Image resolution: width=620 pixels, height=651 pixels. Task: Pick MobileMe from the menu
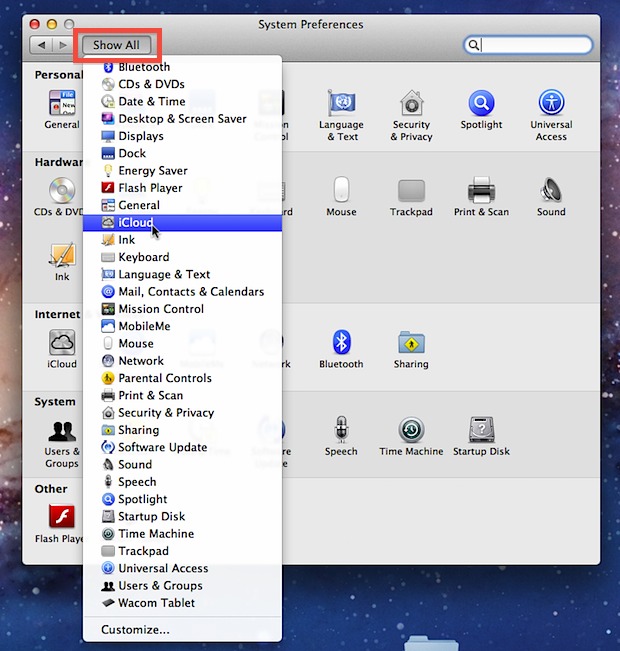pyautogui.click(x=183, y=326)
